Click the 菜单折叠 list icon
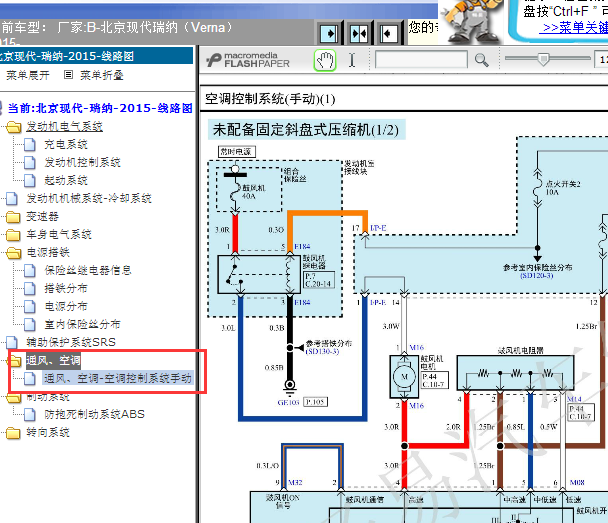608x523 pixels. point(68,74)
